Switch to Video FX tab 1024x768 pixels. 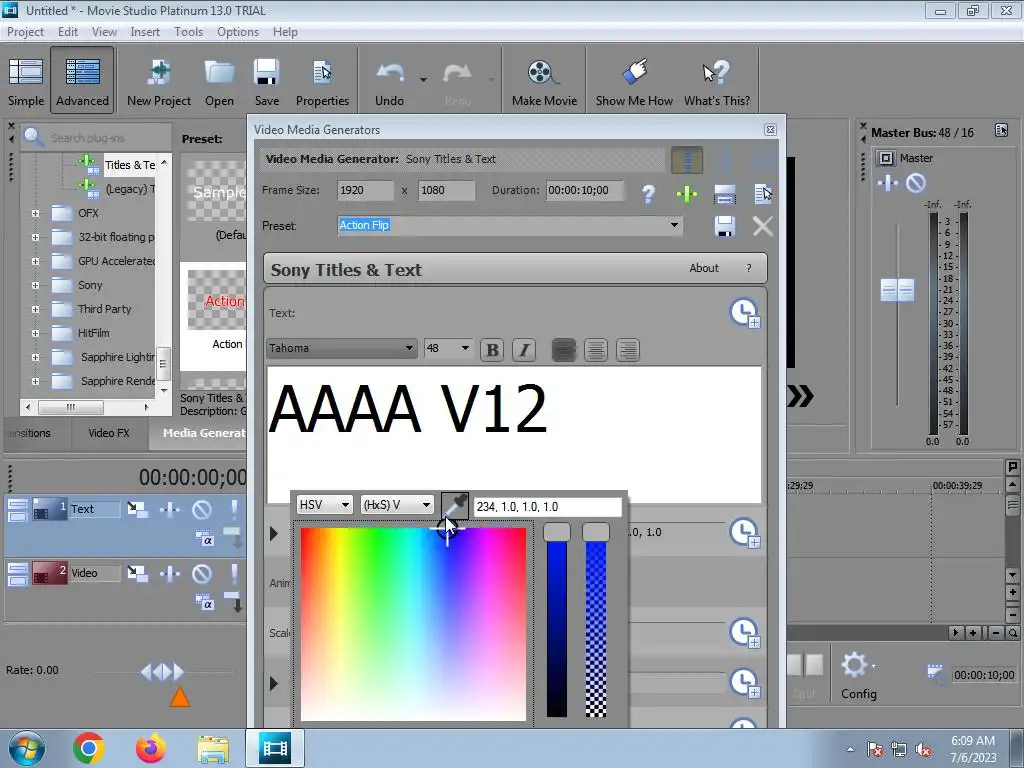coord(108,433)
